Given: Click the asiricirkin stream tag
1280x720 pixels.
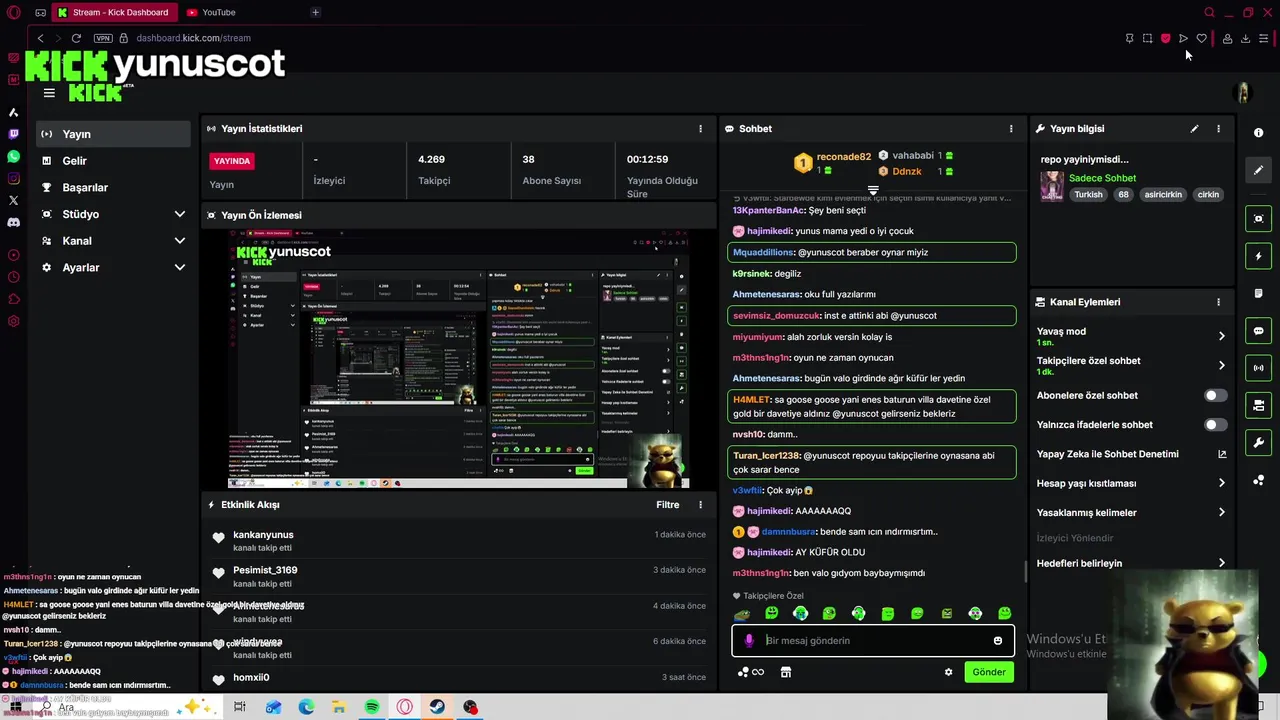Looking at the screenshot, I should click(1163, 195).
